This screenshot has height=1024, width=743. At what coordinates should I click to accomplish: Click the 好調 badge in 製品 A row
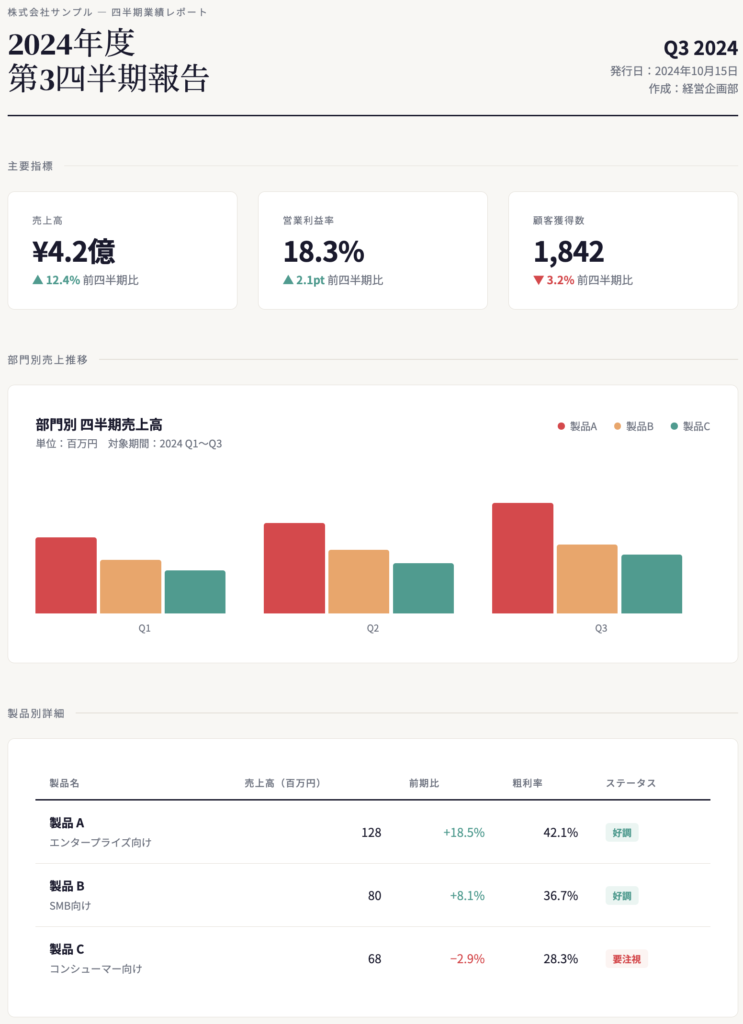point(621,832)
